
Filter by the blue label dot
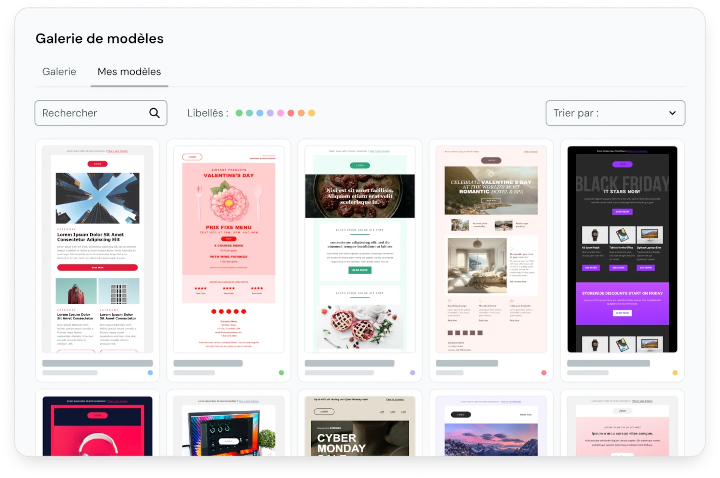(260, 113)
